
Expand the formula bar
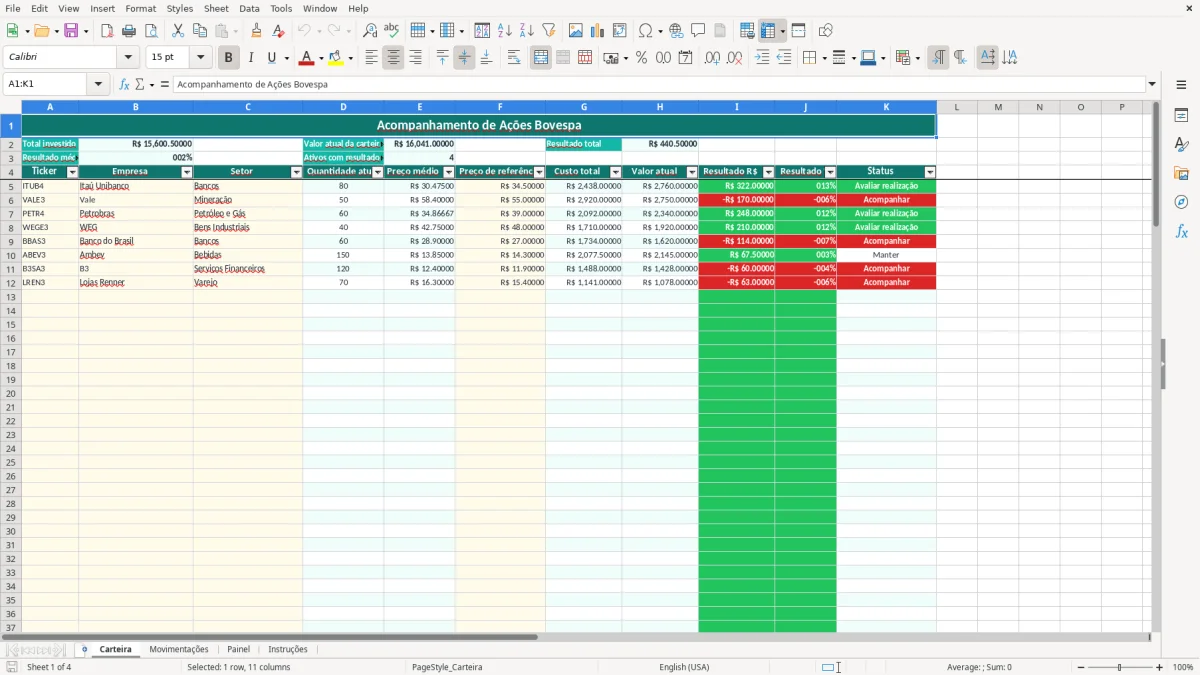[x=1152, y=84]
